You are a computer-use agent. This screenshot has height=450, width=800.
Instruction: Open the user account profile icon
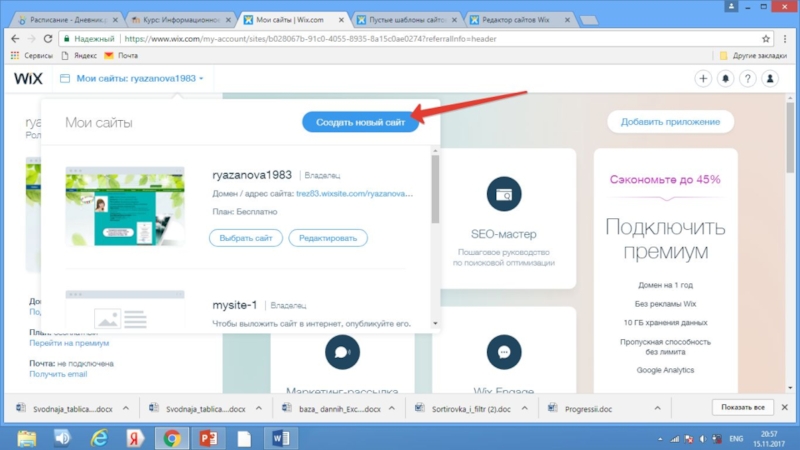click(771, 79)
